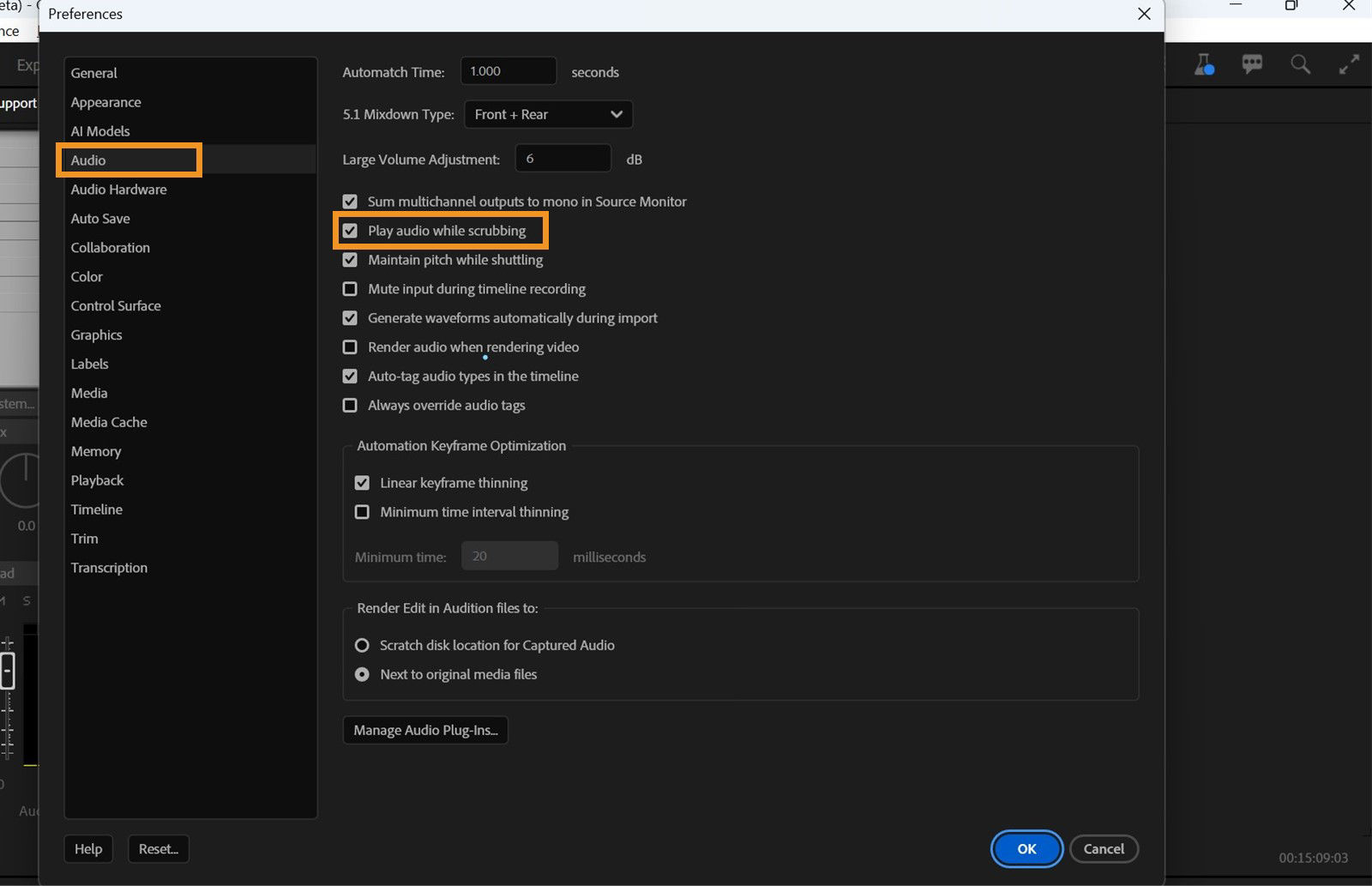Viewport: 1372px width, 886px height.
Task: Click the track volume fader
Action: 7,669
